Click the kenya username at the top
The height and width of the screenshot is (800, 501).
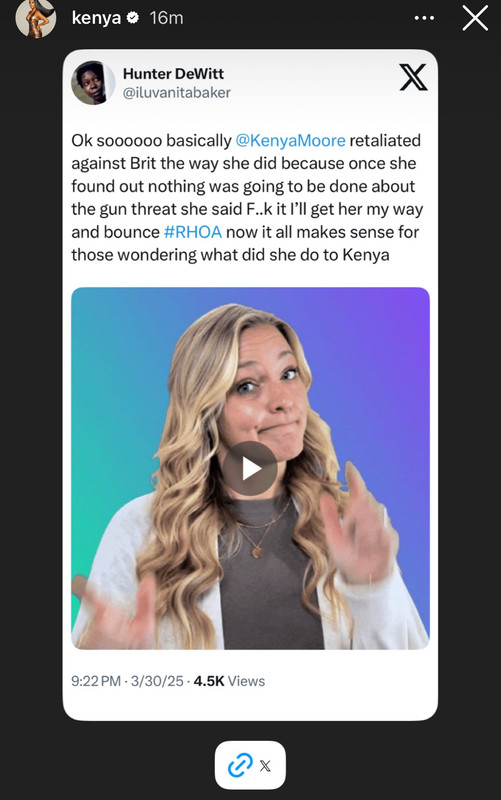[96, 18]
